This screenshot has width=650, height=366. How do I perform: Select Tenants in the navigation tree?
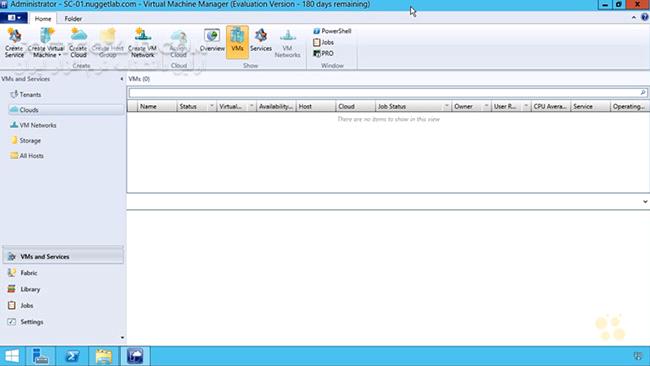point(26,95)
